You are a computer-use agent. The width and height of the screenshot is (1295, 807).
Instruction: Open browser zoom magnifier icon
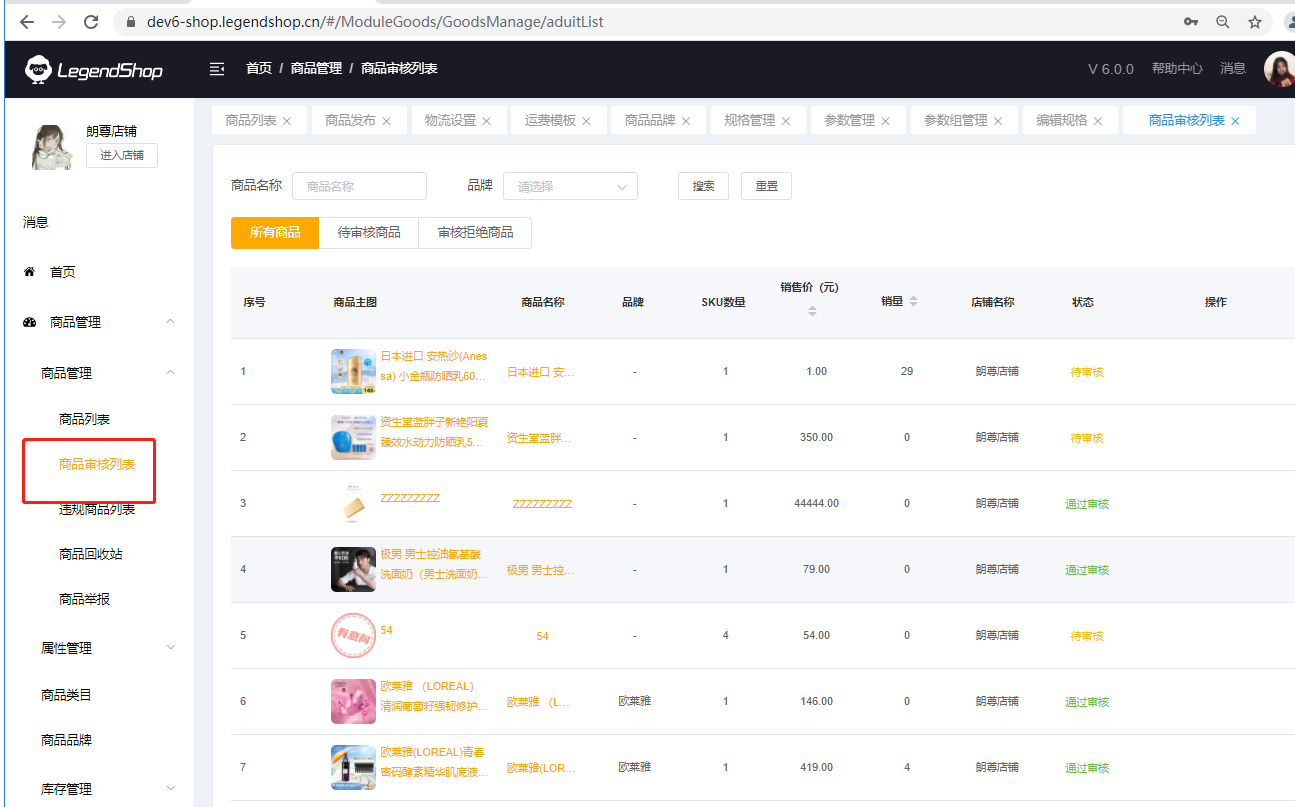pos(1223,21)
